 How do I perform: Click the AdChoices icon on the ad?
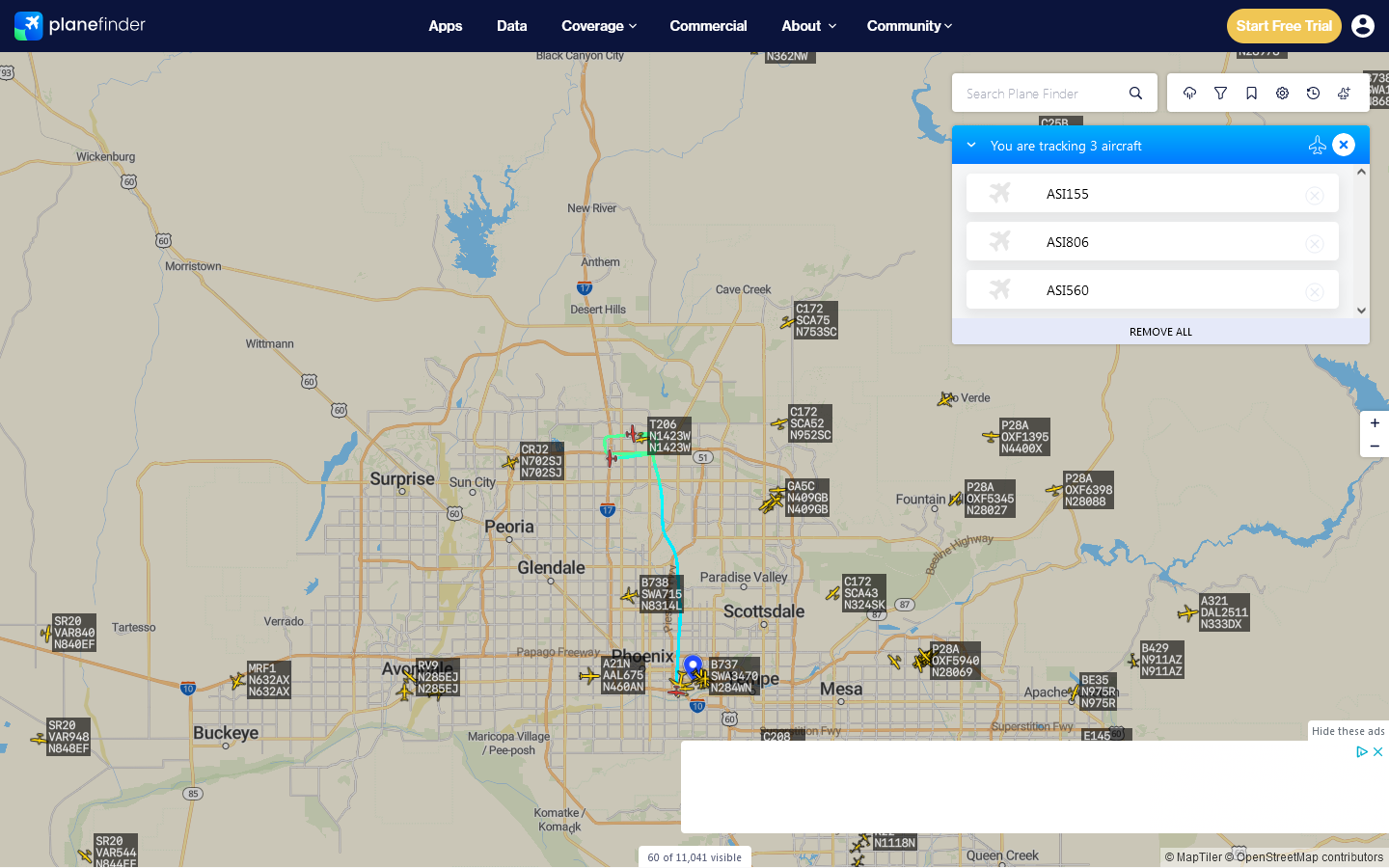[x=1362, y=751]
